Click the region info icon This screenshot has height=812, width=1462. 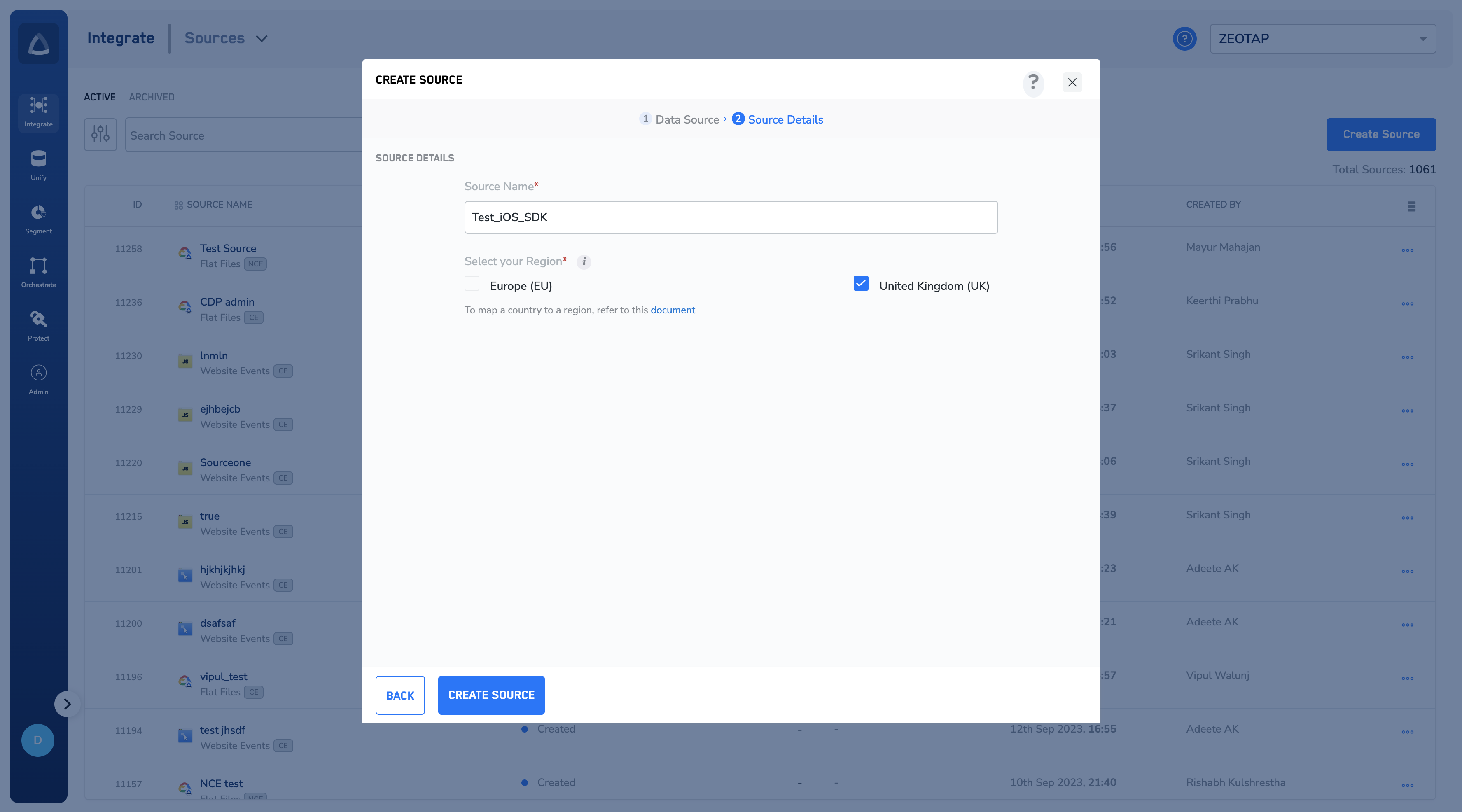click(x=584, y=261)
